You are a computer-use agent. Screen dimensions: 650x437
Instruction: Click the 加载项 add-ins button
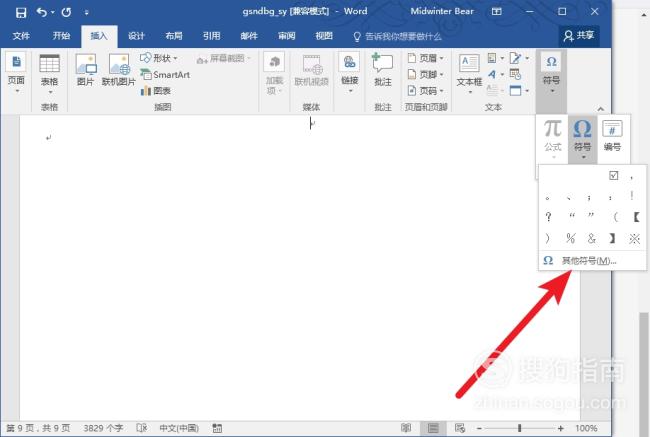point(274,74)
